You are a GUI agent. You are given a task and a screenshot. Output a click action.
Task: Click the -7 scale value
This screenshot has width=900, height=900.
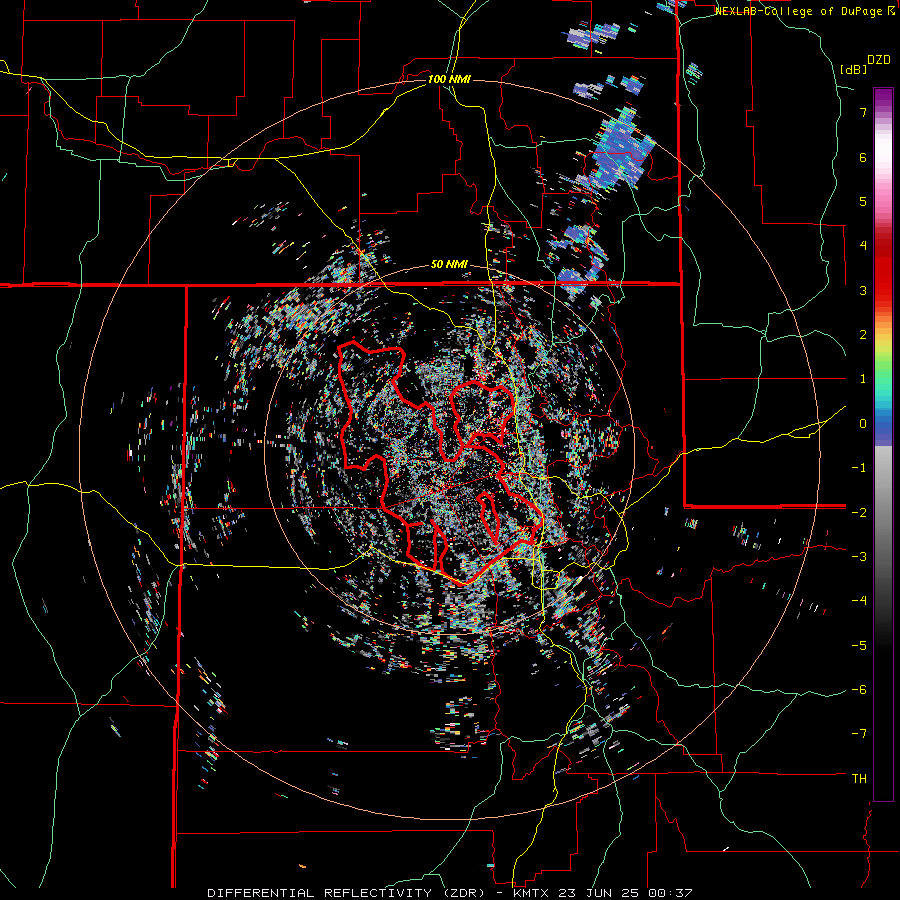click(x=859, y=734)
